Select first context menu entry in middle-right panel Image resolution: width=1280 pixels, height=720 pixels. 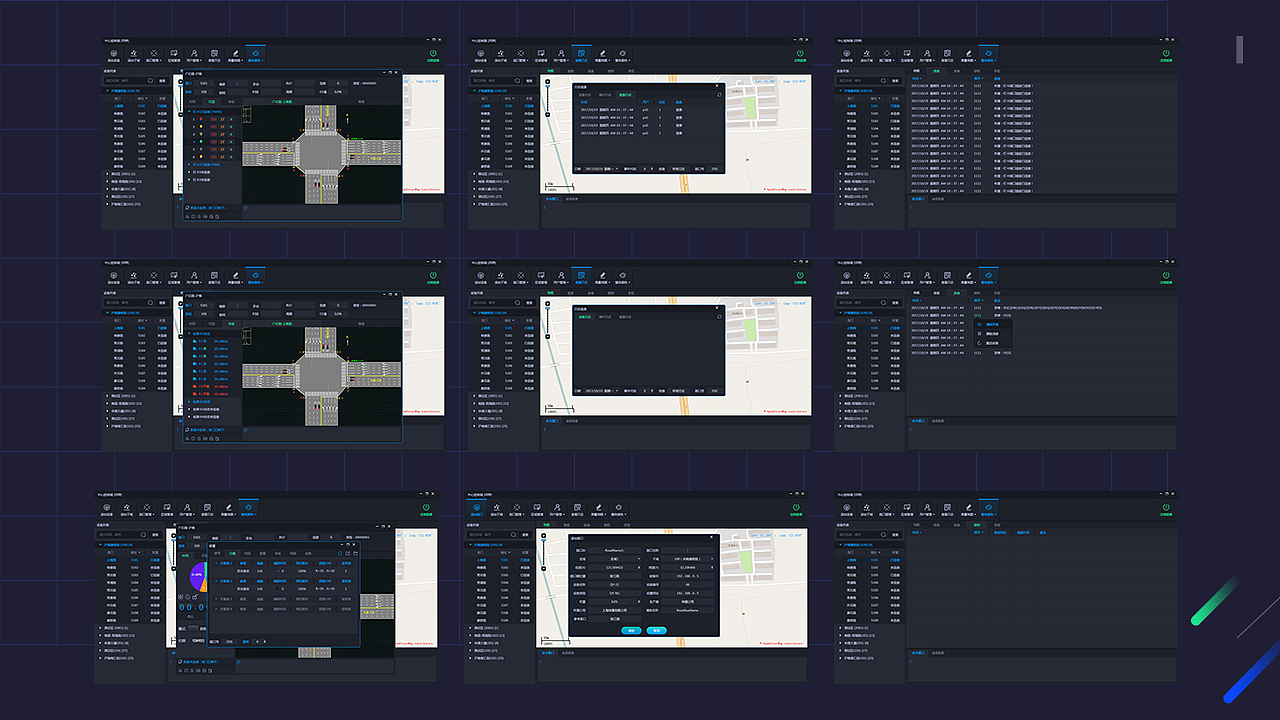[992, 324]
